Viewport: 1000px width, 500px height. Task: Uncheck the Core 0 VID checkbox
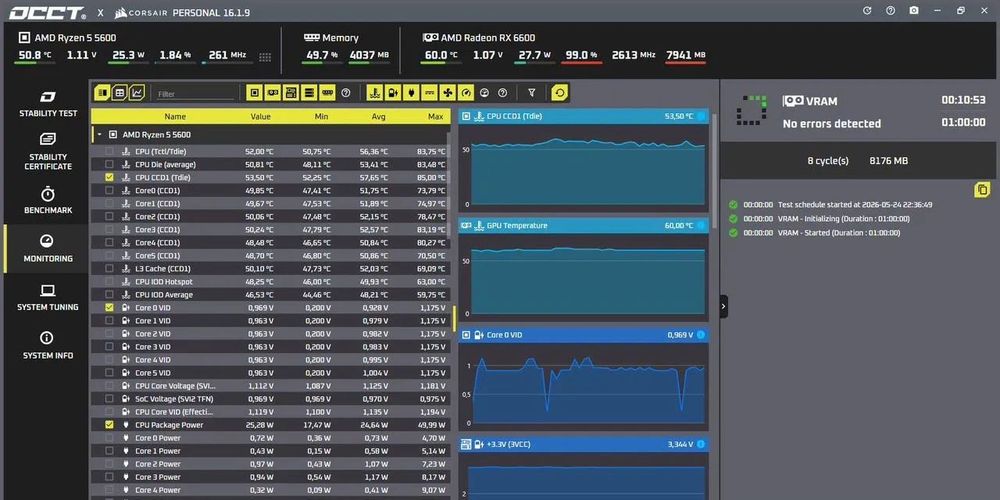(109, 307)
